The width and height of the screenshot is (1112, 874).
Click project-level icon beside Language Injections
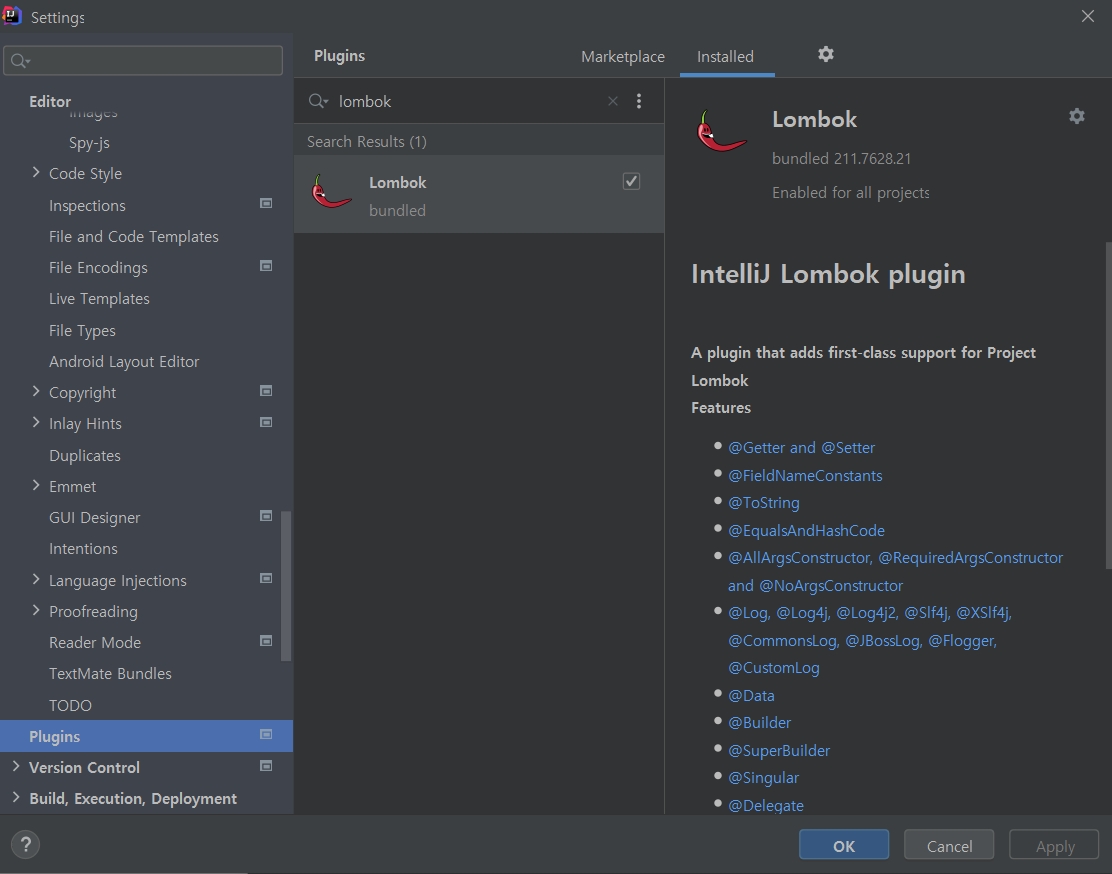pos(266,578)
